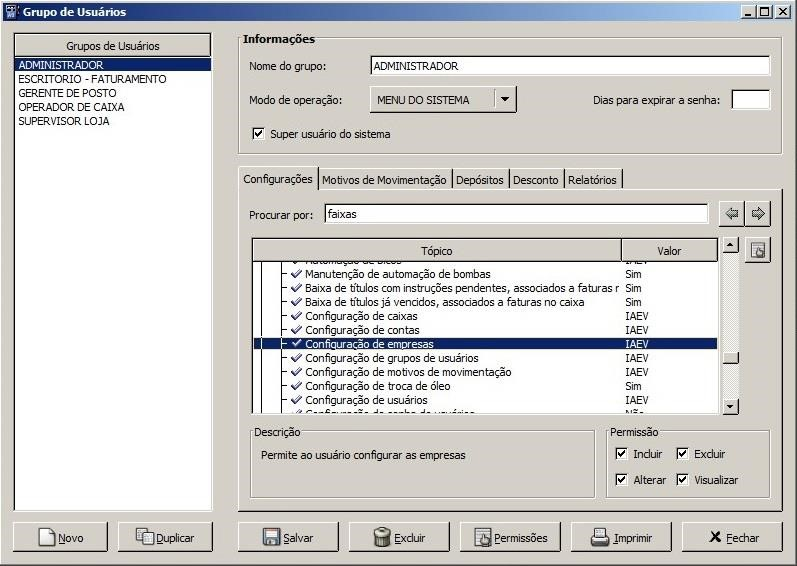The height and width of the screenshot is (566, 797).
Task: Open the Motivos de Movimentação tab
Action: [384, 180]
